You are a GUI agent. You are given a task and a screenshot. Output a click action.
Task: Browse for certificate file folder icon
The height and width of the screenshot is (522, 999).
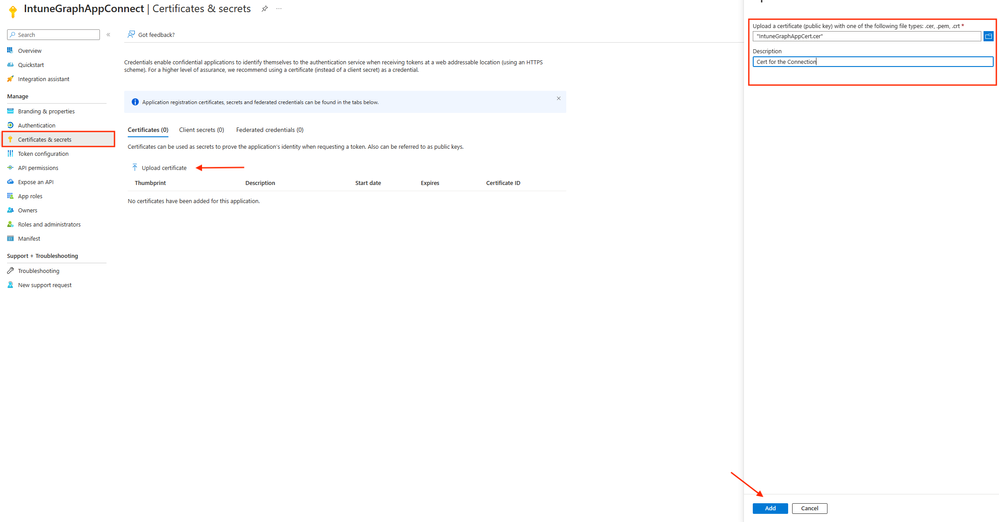click(988, 36)
